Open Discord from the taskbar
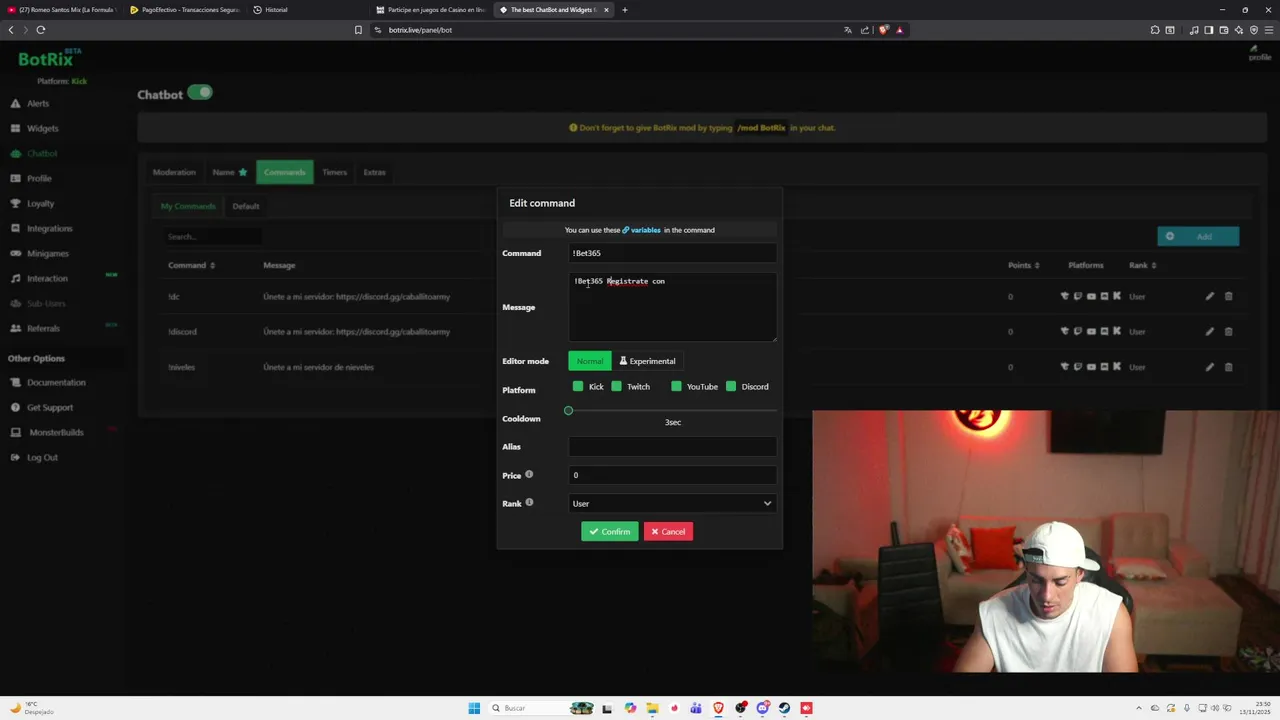This screenshot has width=1280, height=720. (x=762, y=708)
